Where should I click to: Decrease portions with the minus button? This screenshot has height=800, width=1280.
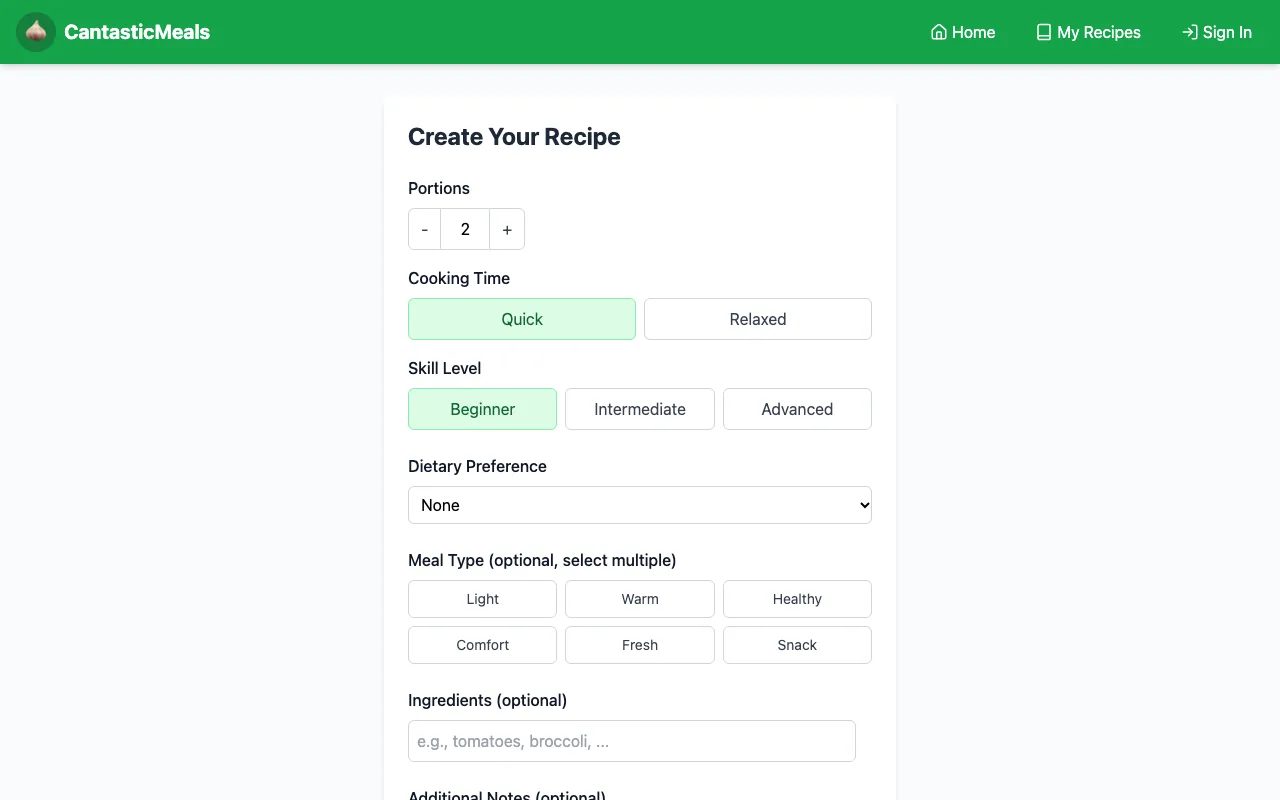click(x=425, y=229)
